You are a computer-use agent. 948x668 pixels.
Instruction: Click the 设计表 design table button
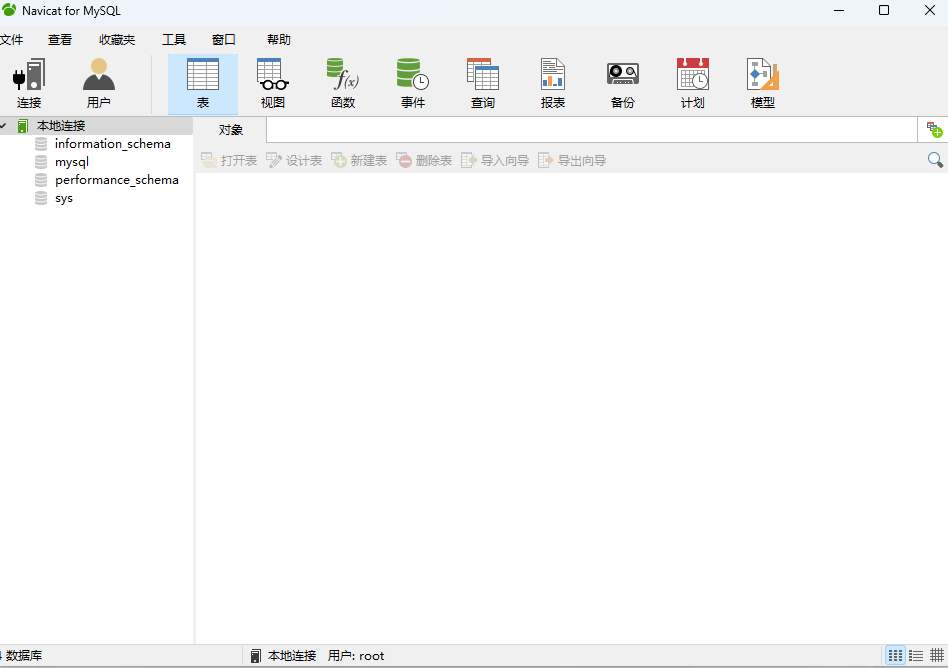tap(294, 160)
